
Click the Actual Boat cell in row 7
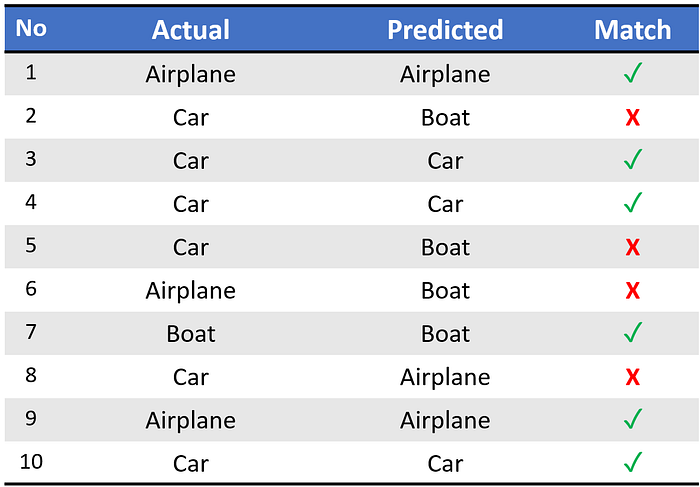[x=191, y=334]
